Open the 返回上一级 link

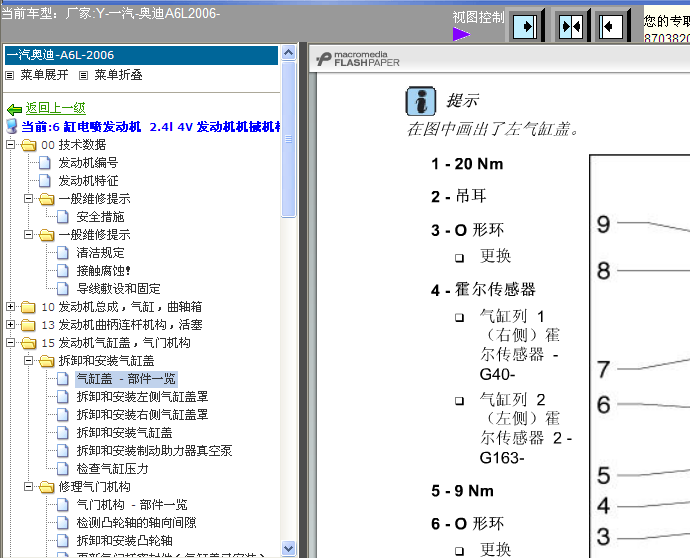[x=55, y=108]
